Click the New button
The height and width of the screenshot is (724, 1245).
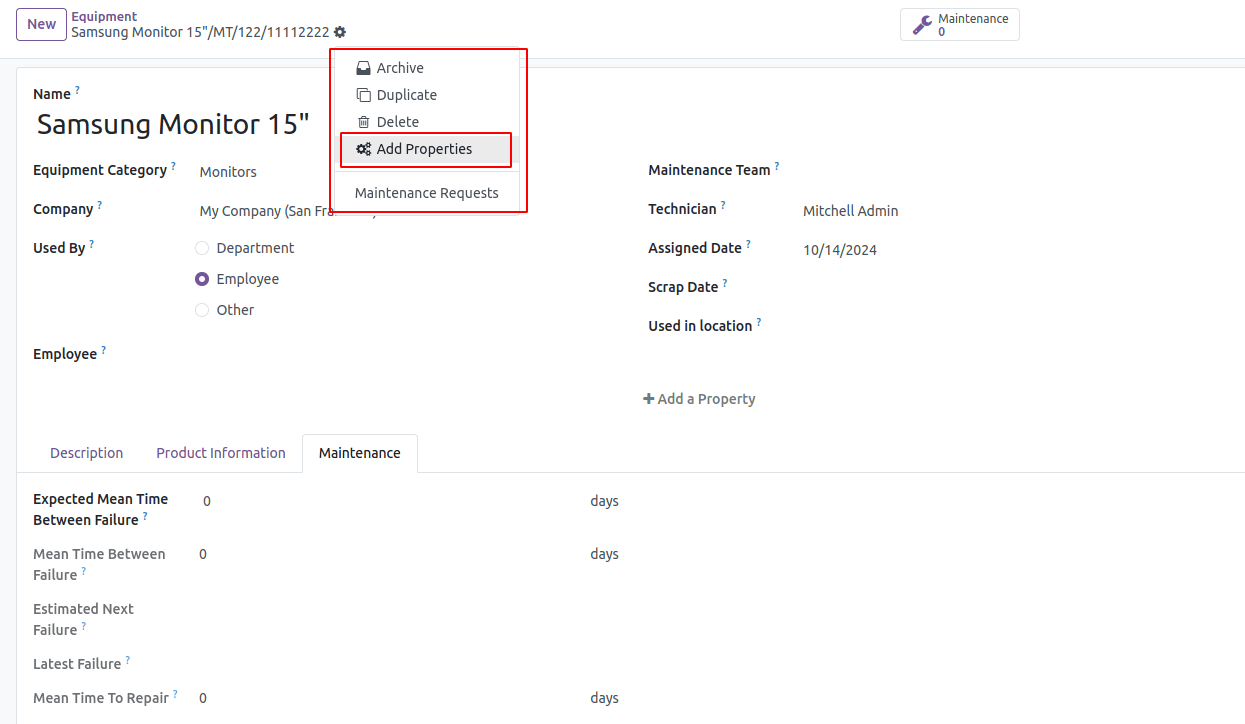[41, 24]
